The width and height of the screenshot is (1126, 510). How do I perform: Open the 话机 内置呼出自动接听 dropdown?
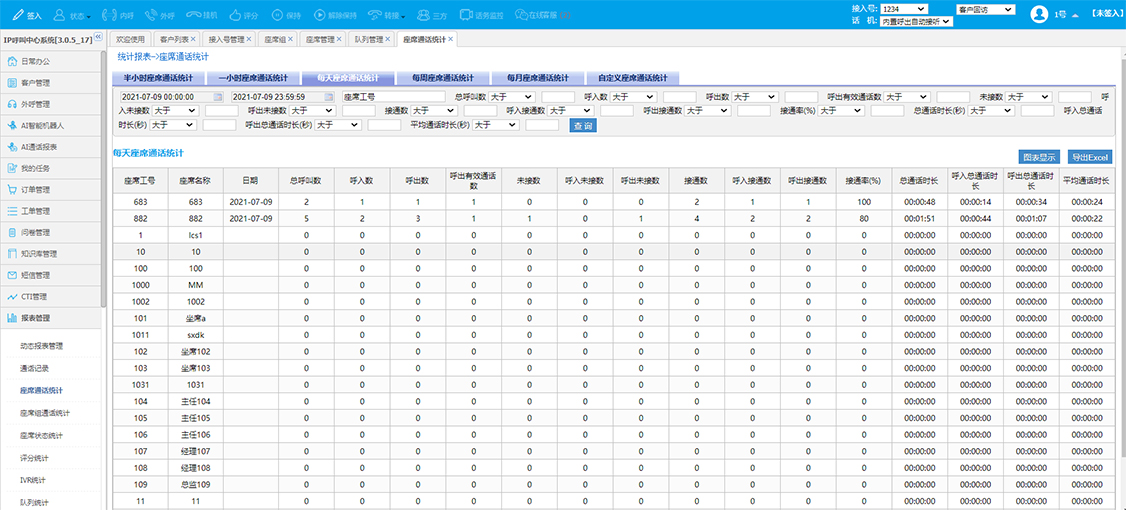click(916, 21)
